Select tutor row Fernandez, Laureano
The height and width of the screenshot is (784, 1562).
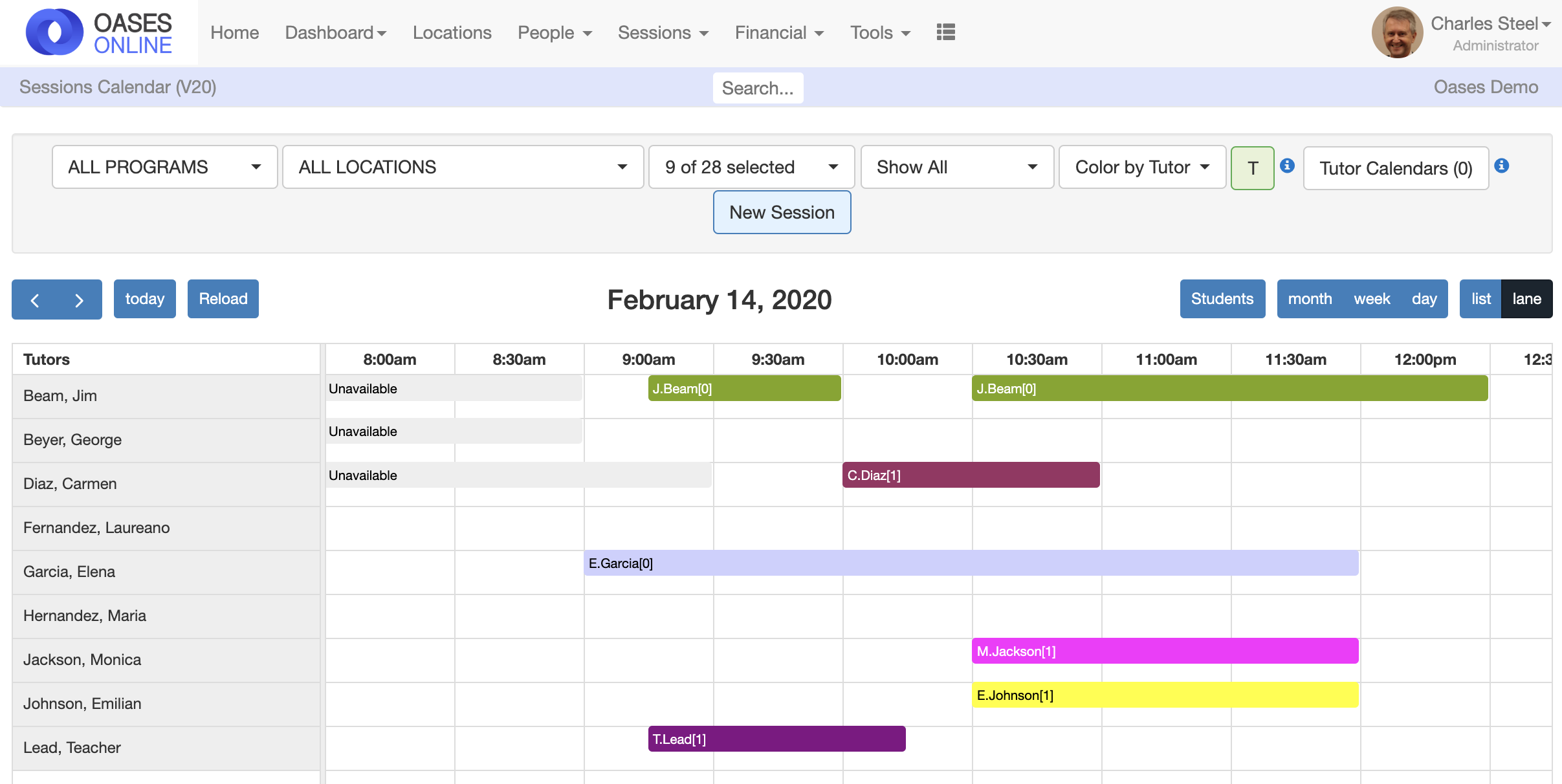pos(166,528)
